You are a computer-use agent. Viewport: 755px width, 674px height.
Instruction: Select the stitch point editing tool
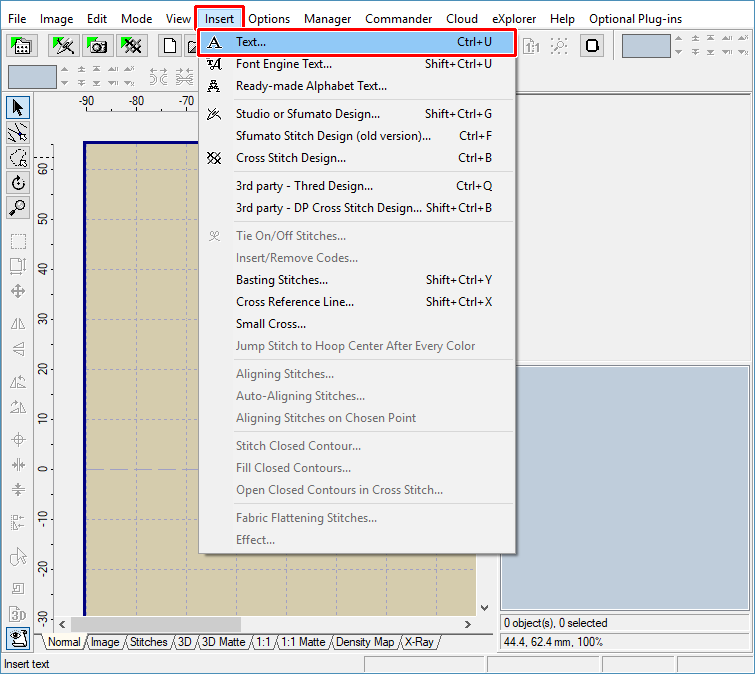pos(18,133)
